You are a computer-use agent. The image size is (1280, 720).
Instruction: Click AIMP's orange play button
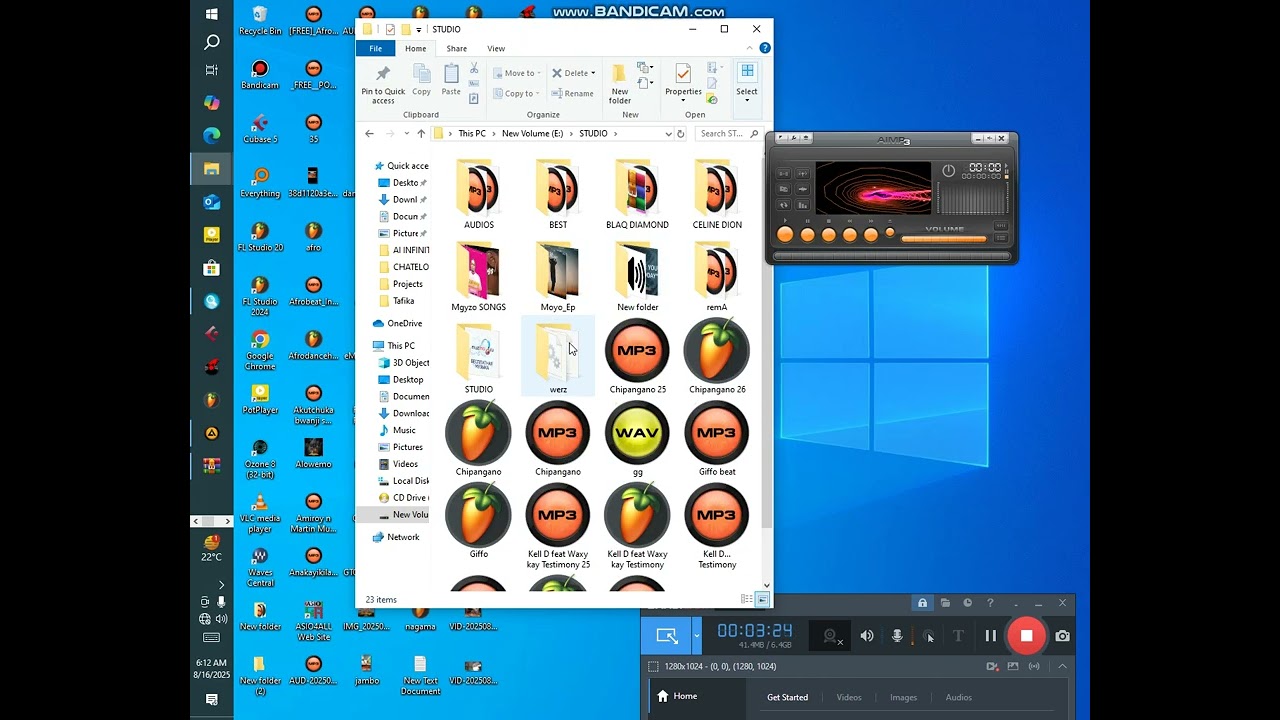pyautogui.click(x=785, y=234)
